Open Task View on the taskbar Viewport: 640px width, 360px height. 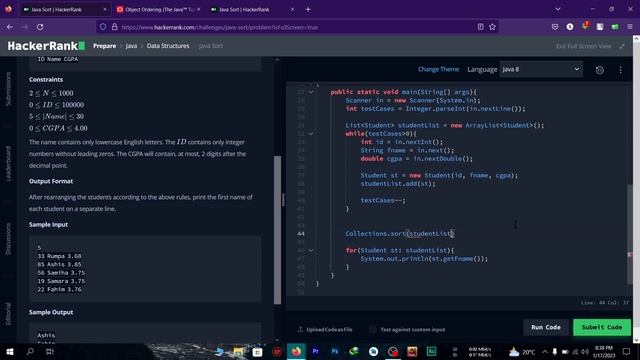pyautogui.click(x=50, y=351)
